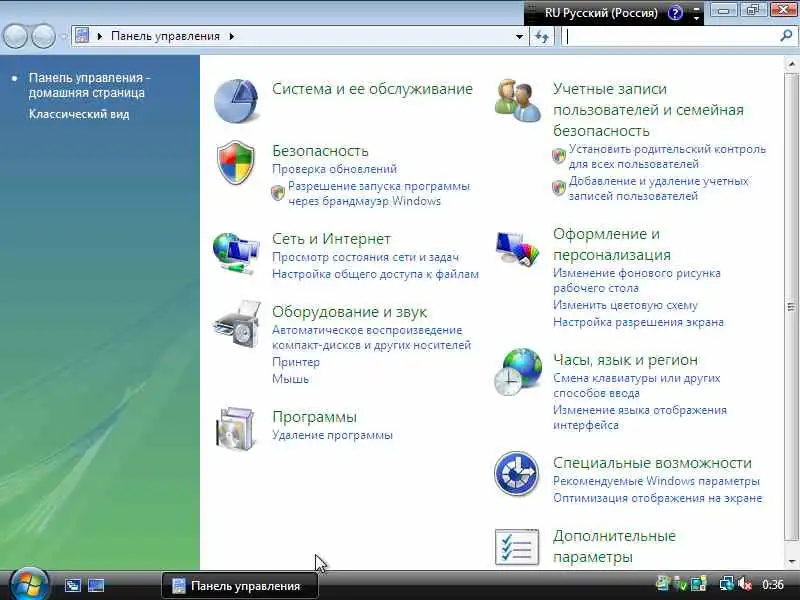Viewport: 800px width, 600px height.
Task: Click Проверка обновлений link
Action: tap(334, 169)
